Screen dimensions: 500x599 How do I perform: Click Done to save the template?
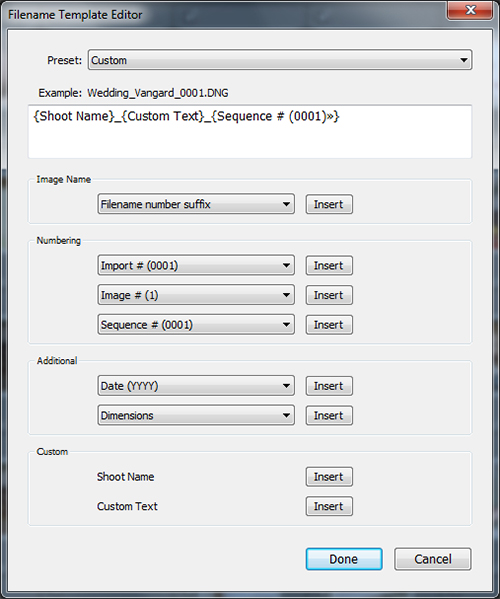click(344, 559)
